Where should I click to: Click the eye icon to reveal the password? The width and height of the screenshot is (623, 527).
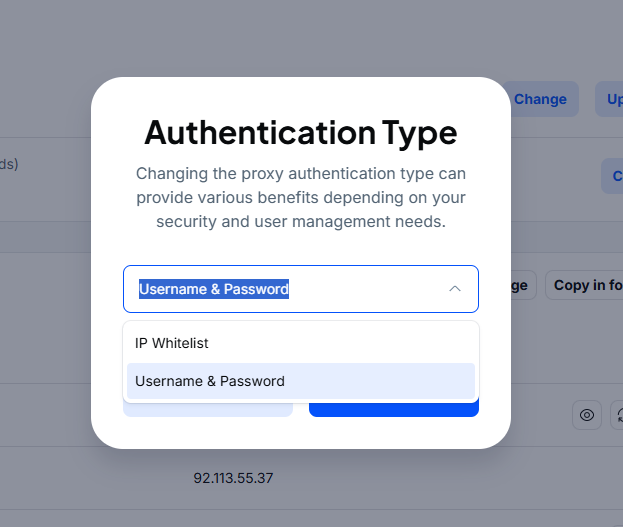click(587, 415)
